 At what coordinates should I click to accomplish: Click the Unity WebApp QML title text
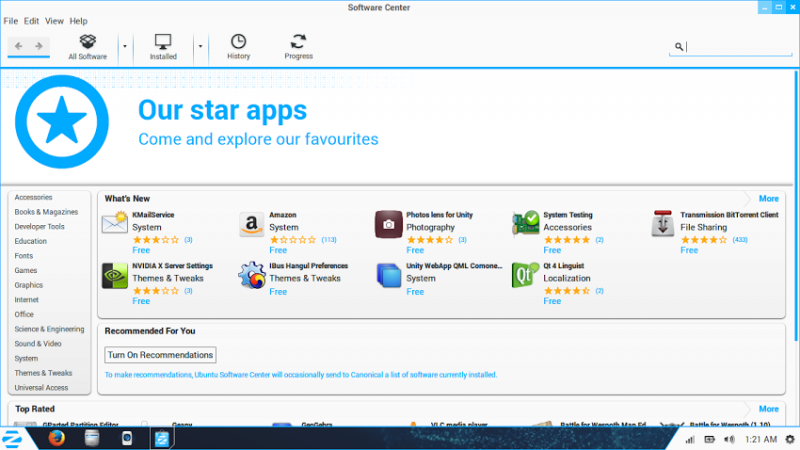pyautogui.click(x=454, y=266)
